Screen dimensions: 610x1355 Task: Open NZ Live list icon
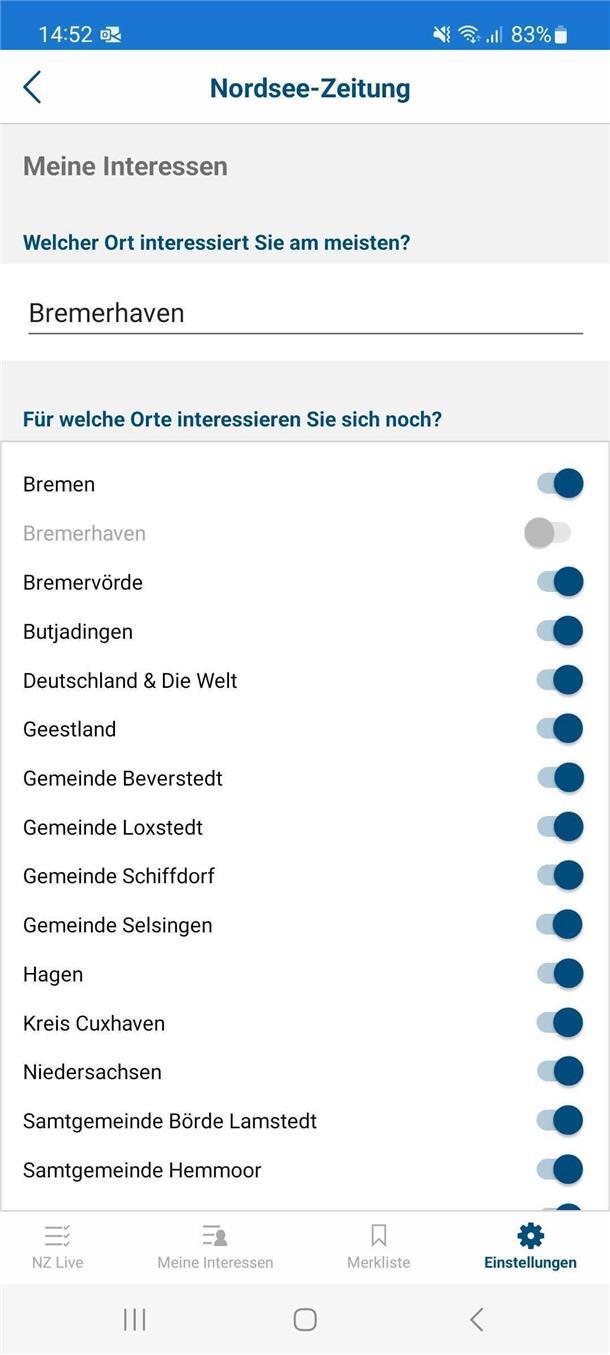(57, 1236)
